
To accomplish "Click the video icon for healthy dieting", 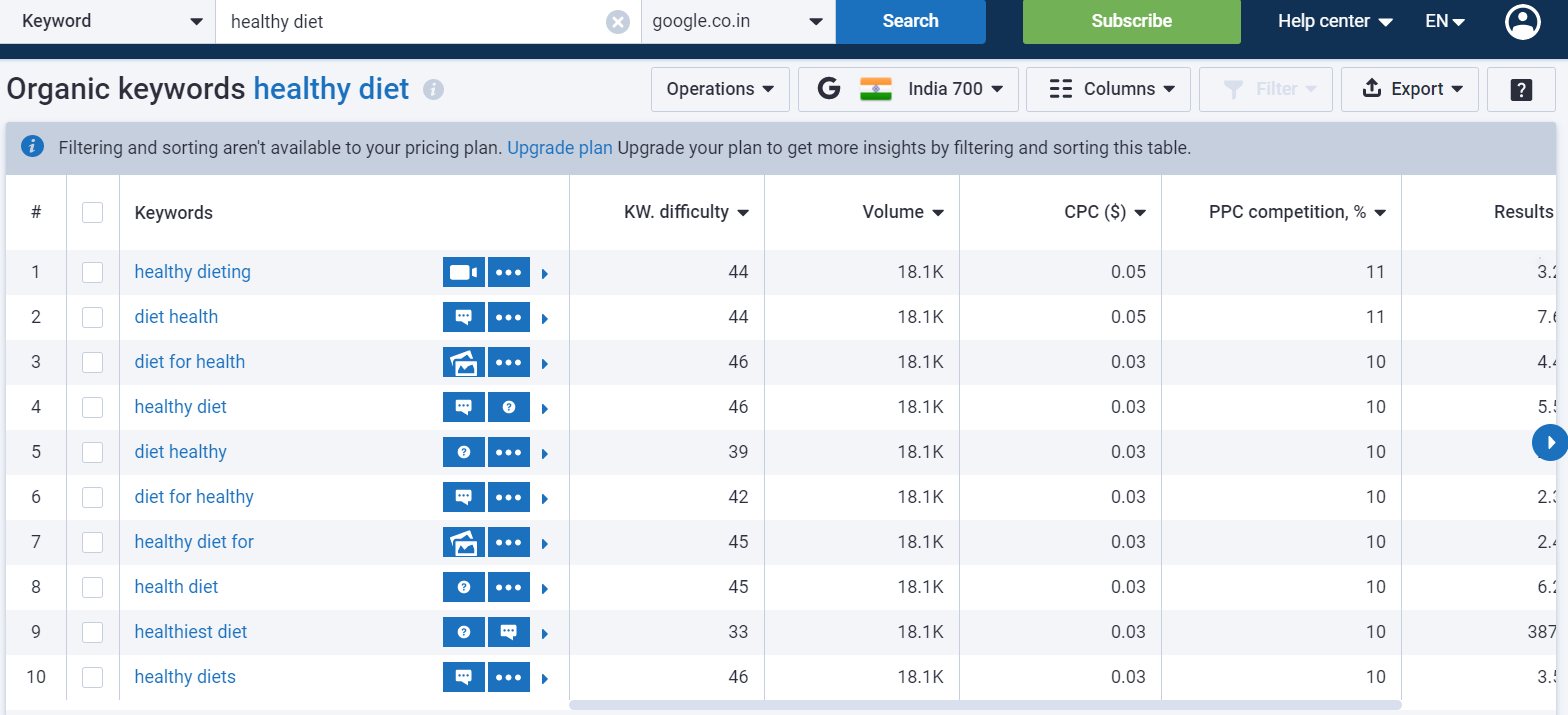I will click(464, 272).
